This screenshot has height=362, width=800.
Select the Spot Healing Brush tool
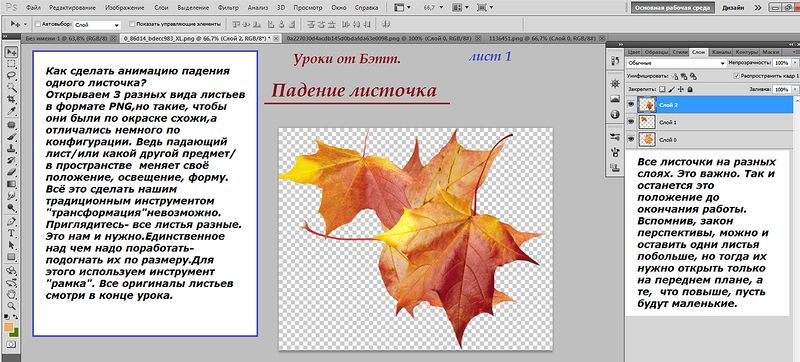coord(11,125)
